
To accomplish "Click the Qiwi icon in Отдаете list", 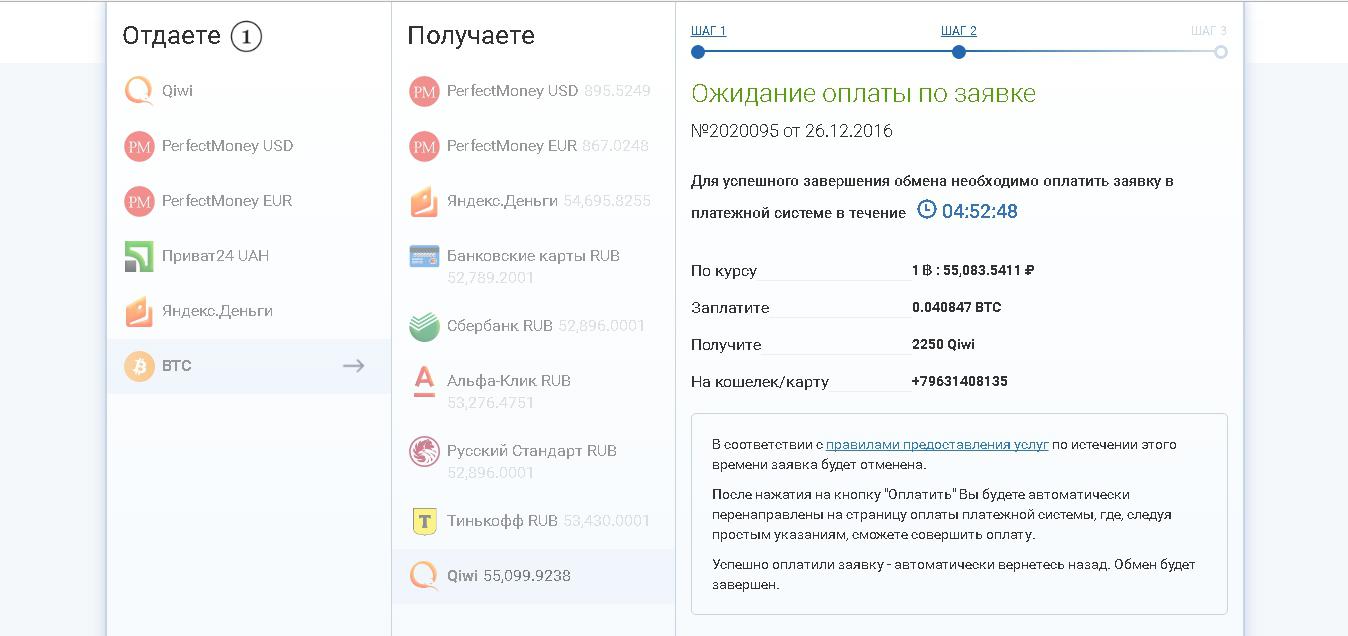I will (139, 91).
